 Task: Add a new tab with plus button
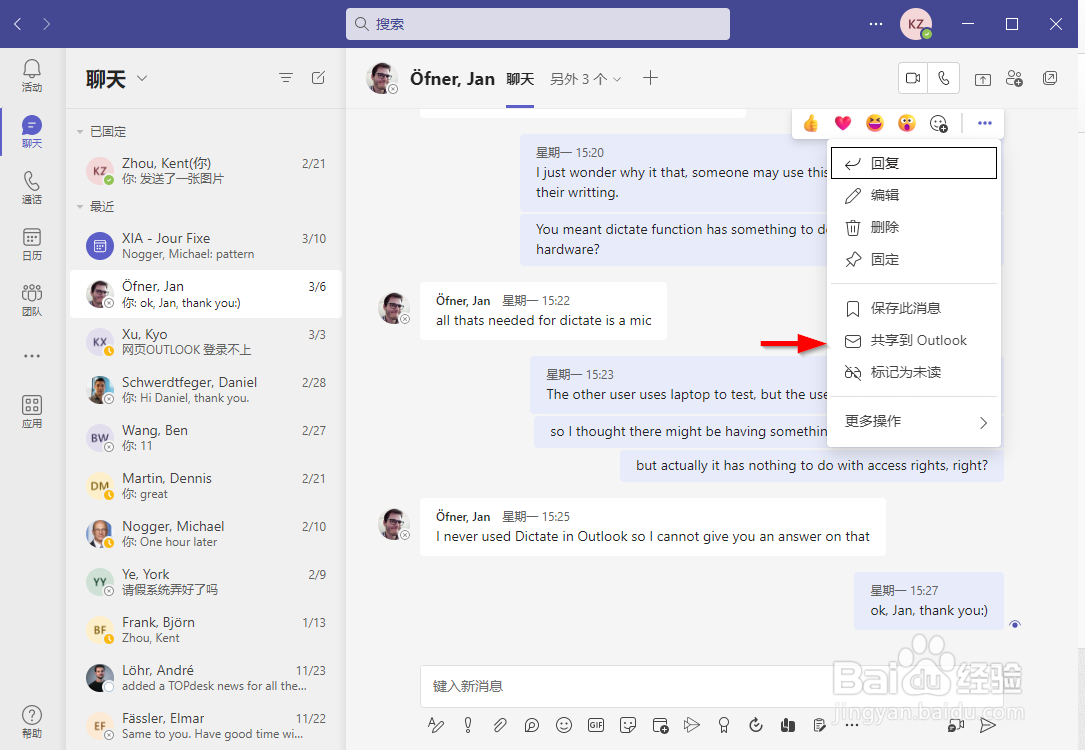tap(650, 78)
